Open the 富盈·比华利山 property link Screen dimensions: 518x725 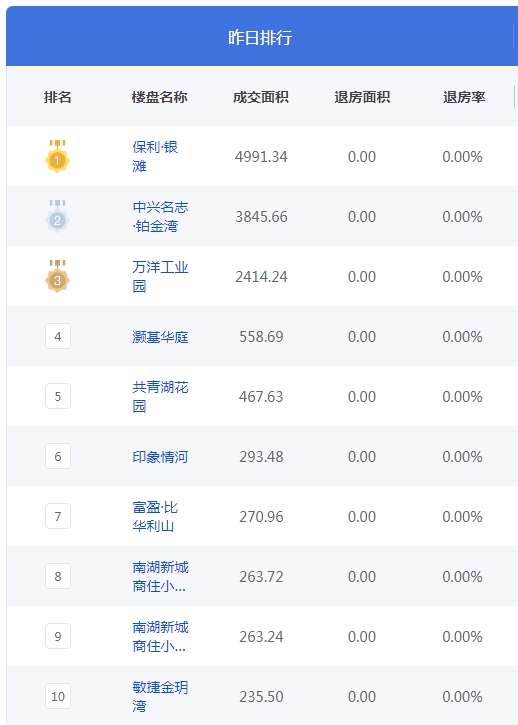pyautogui.click(x=155, y=516)
